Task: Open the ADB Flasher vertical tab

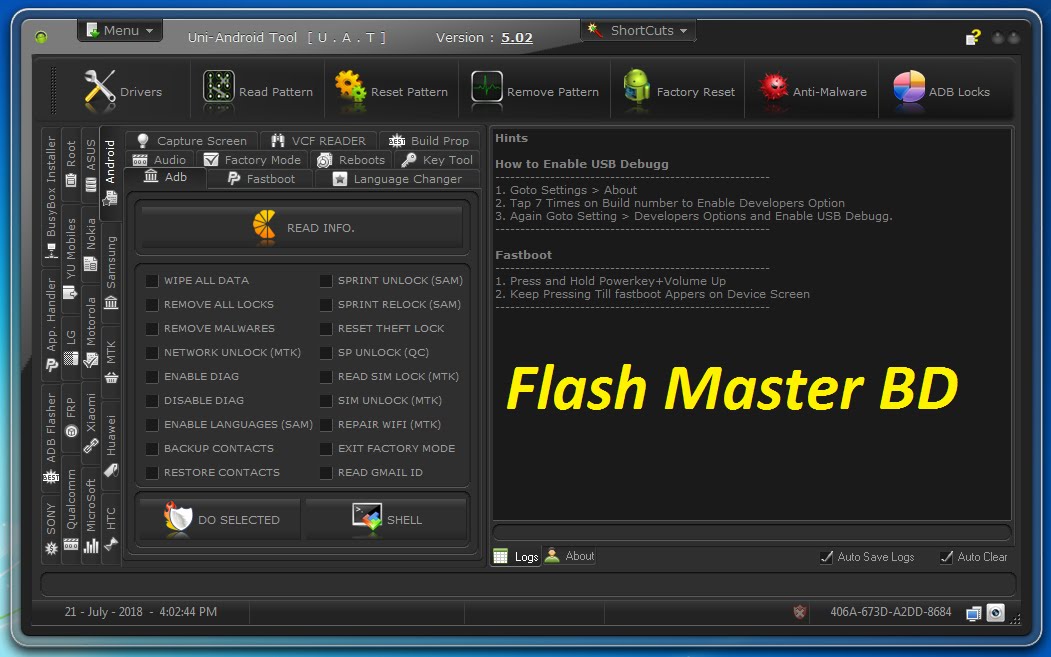Action: click(x=51, y=437)
